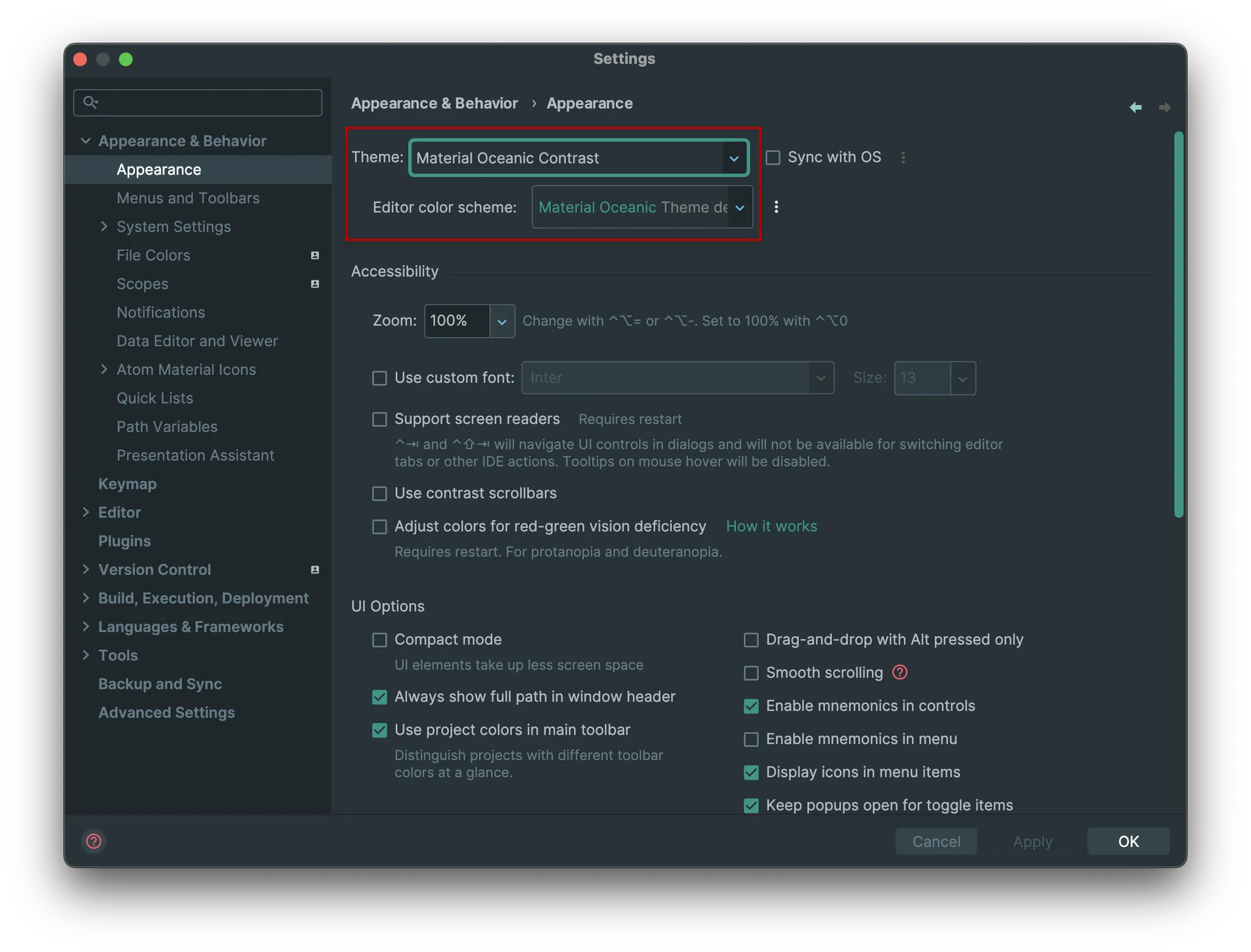The width and height of the screenshot is (1251, 952).
Task: Open the help button in bottom corner
Action: pyautogui.click(x=93, y=841)
